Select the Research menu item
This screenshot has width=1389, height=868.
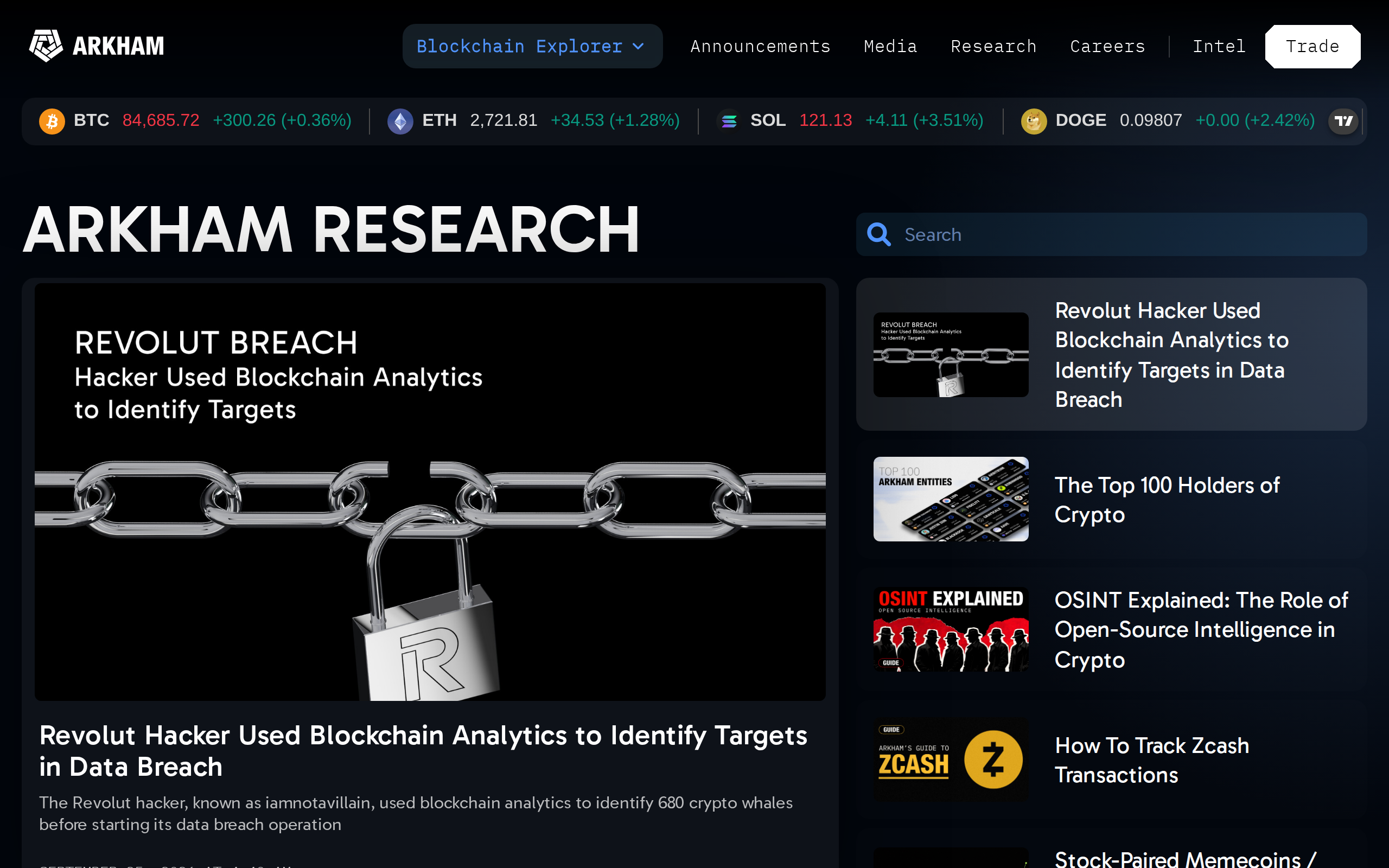[x=993, y=46]
